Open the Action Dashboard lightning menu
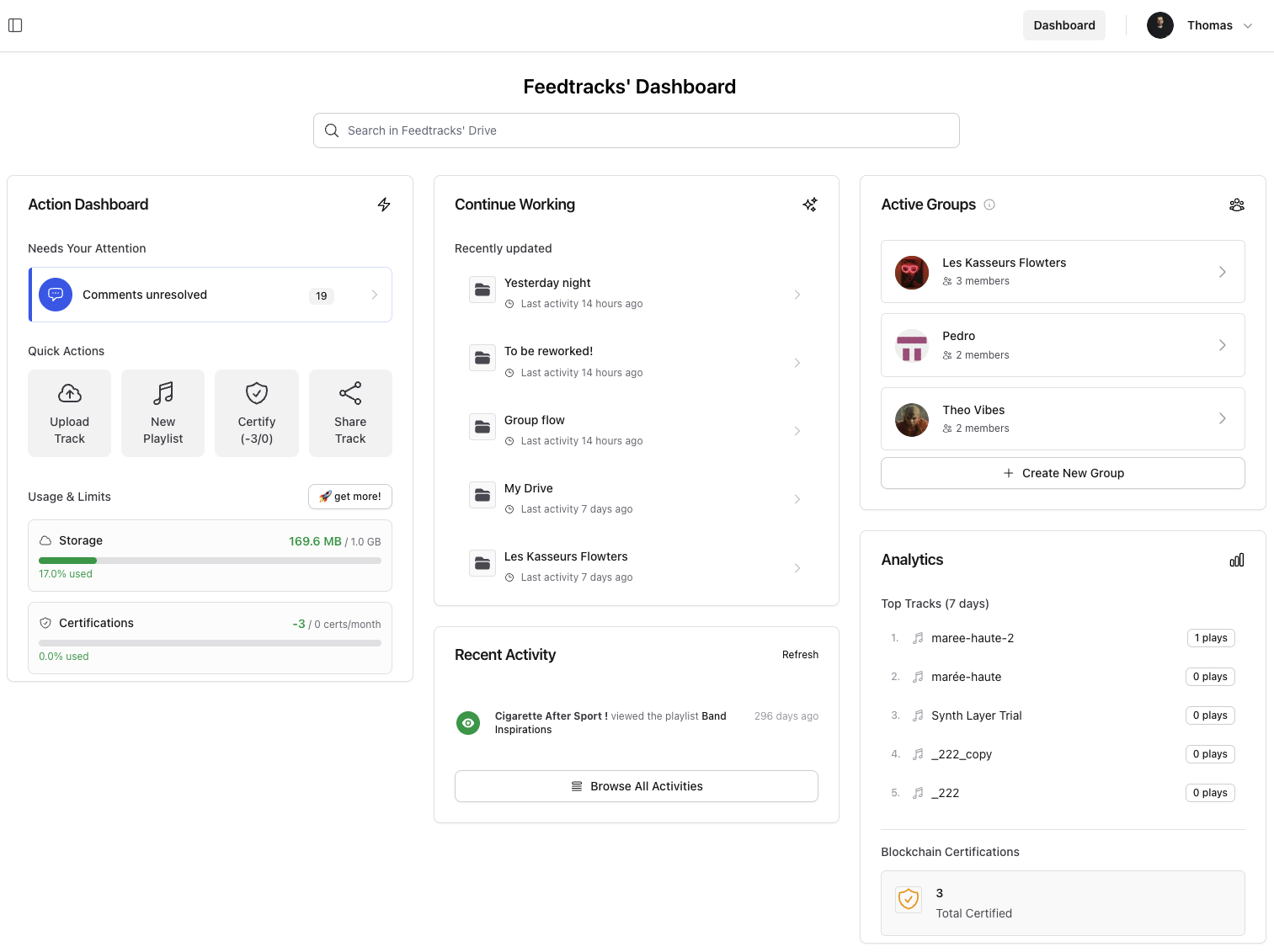The height and width of the screenshot is (952, 1274). point(384,205)
